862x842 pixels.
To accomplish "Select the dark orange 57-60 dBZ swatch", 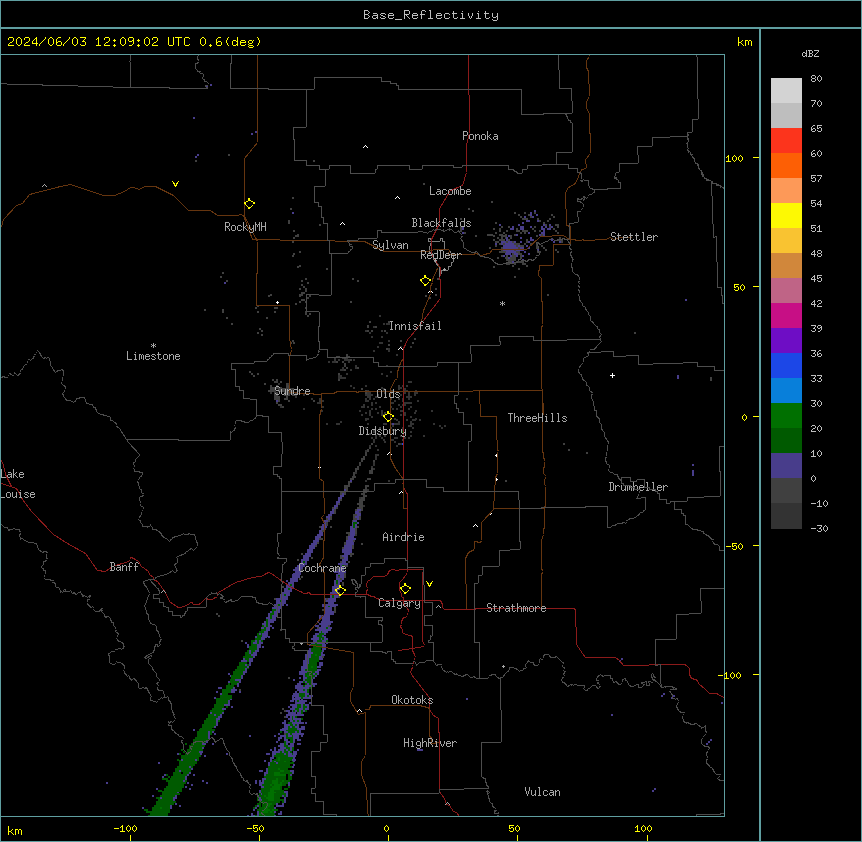I will pos(786,165).
